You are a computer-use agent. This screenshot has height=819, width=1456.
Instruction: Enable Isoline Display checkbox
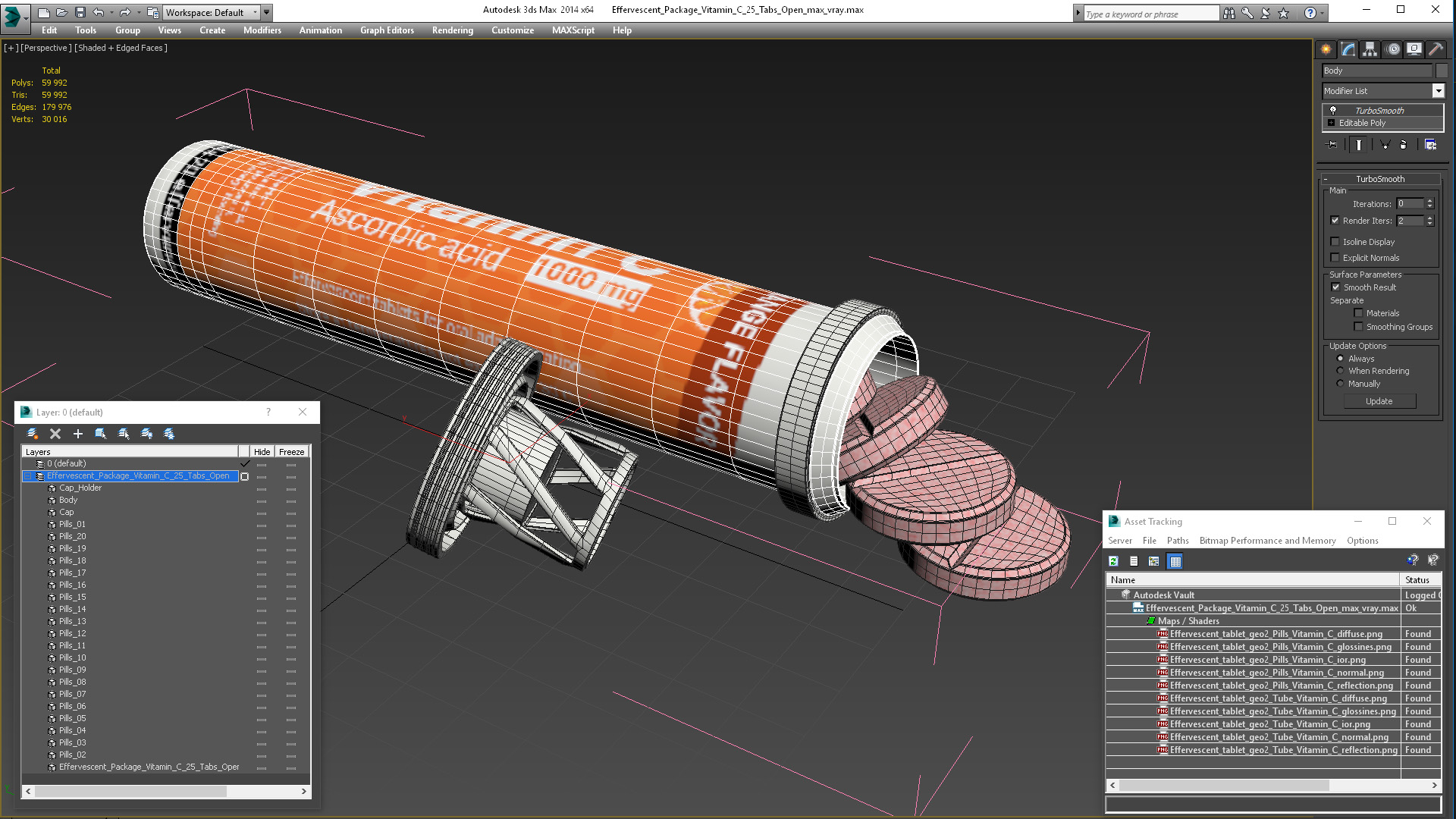click(1335, 242)
